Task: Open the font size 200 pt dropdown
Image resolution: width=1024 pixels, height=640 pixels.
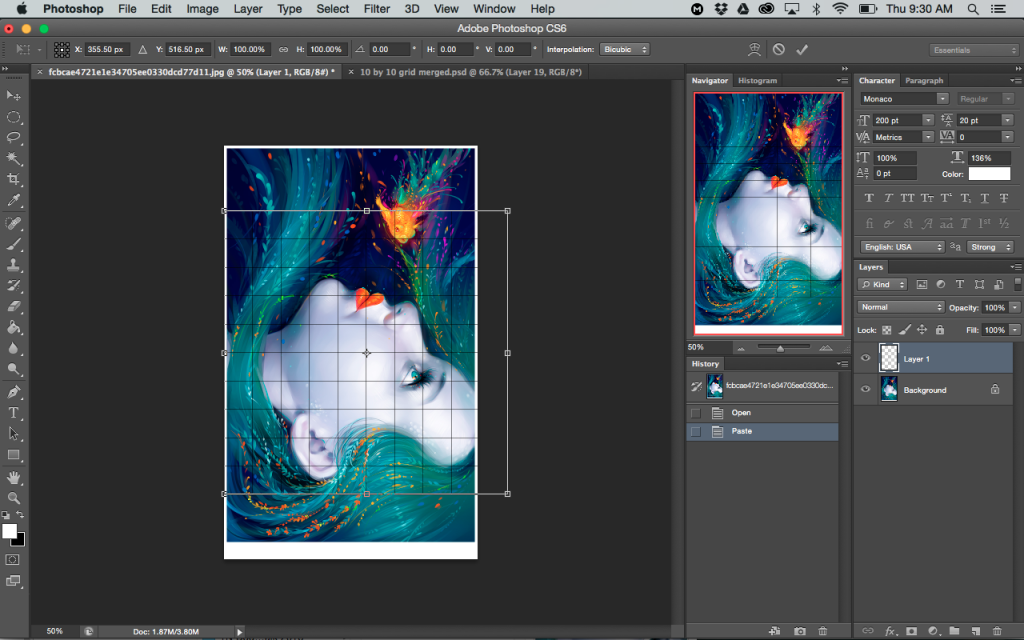Action: pyautogui.click(x=928, y=120)
